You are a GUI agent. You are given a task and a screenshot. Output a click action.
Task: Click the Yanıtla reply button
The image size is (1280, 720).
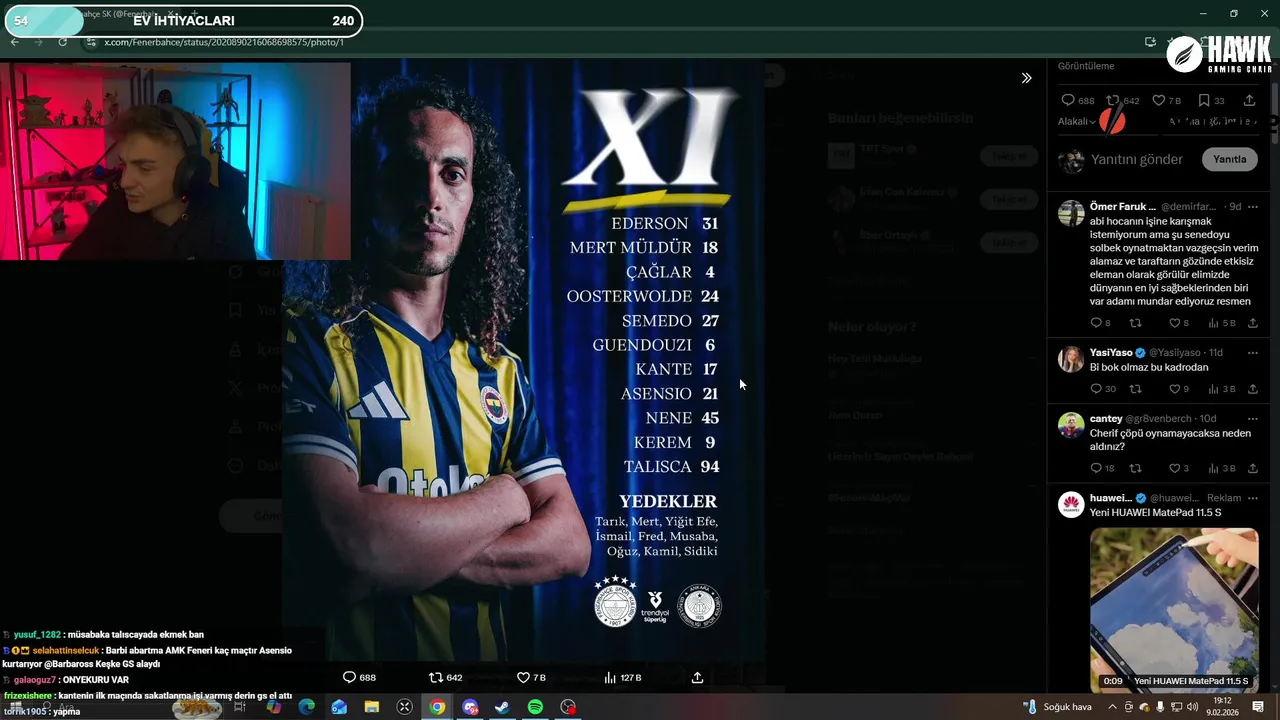tap(1229, 159)
